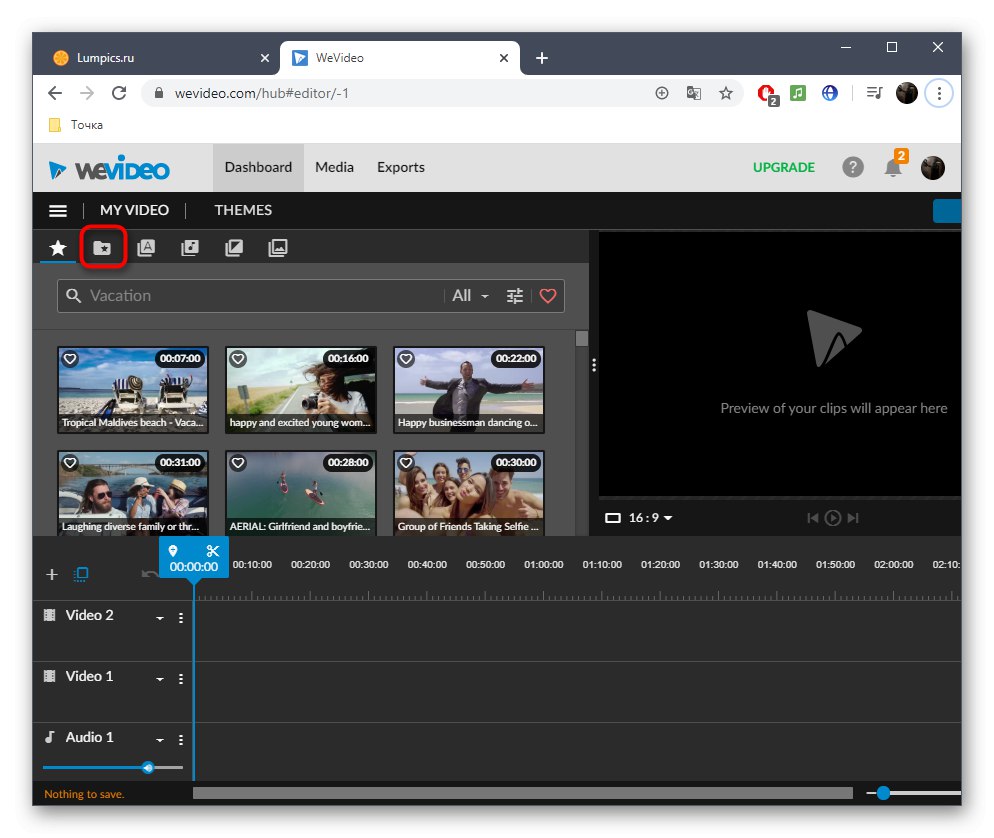Favorite the Happy businessman dancing clip

[406, 358]
